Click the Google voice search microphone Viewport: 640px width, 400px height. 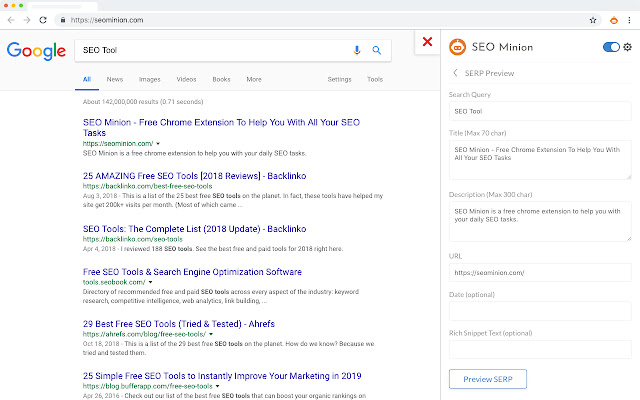(357, 49)
